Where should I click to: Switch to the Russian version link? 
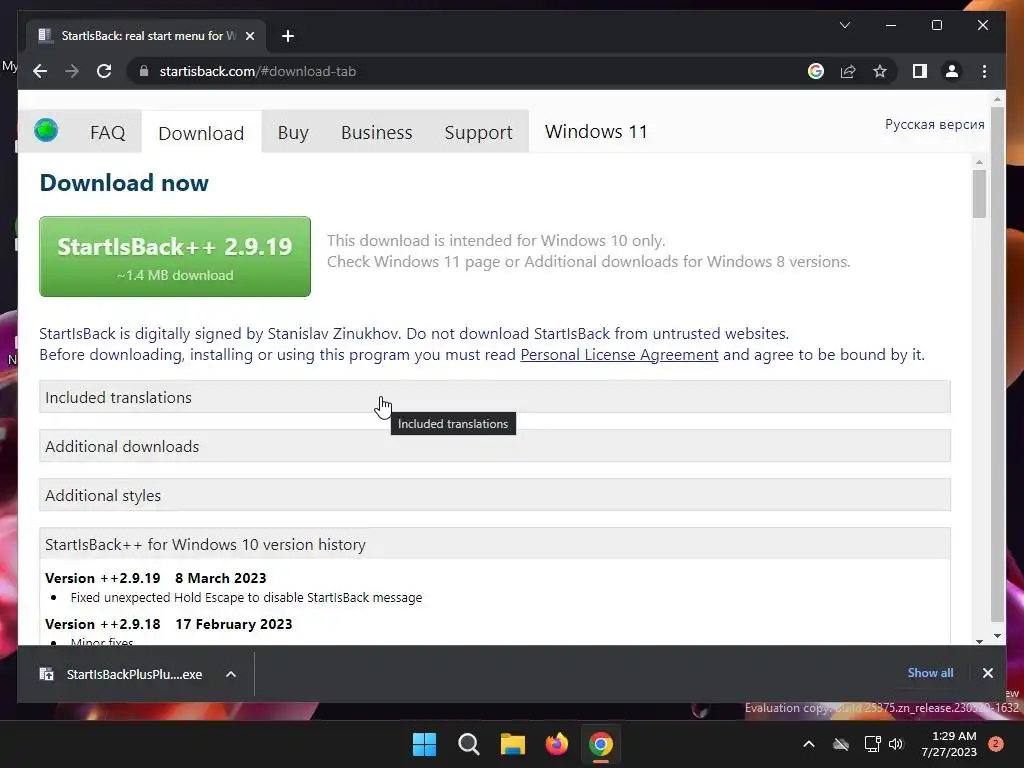click(935, 124)
